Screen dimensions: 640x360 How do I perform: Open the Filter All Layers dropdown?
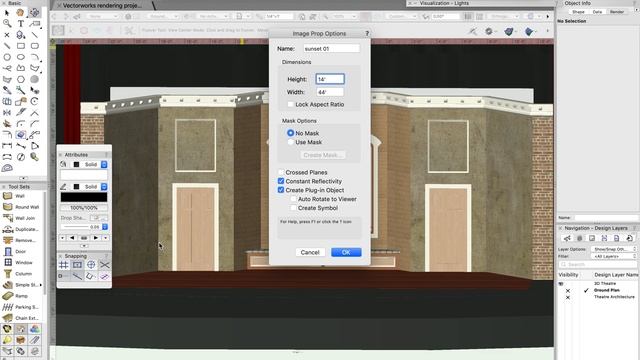(614, 256)
